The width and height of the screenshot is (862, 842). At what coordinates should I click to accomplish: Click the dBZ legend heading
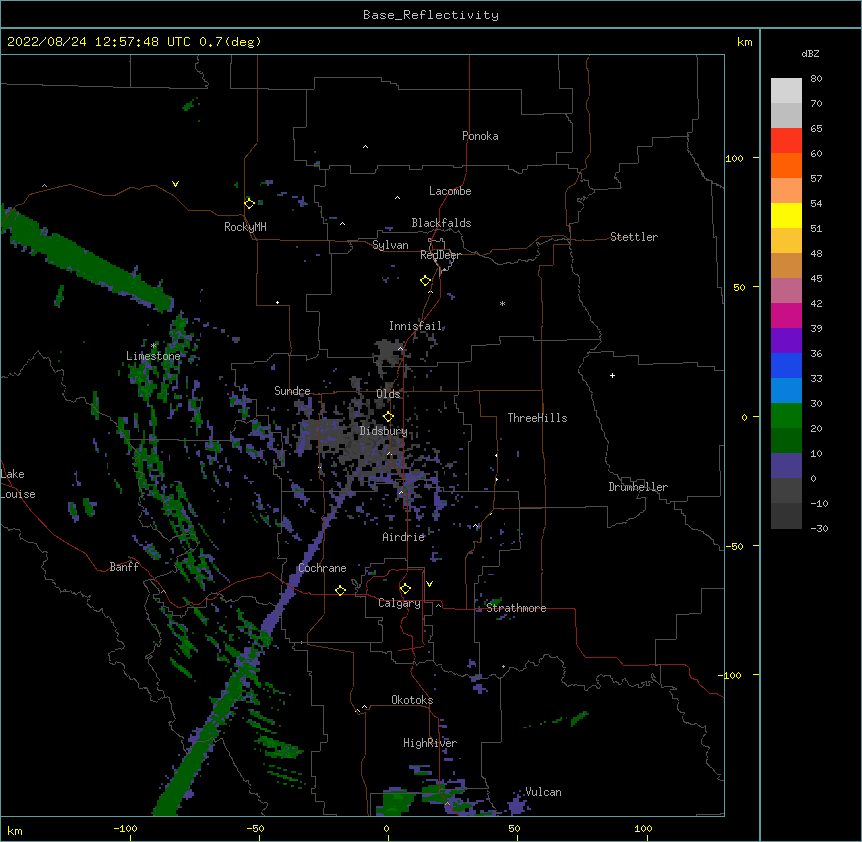click(810, 53)
